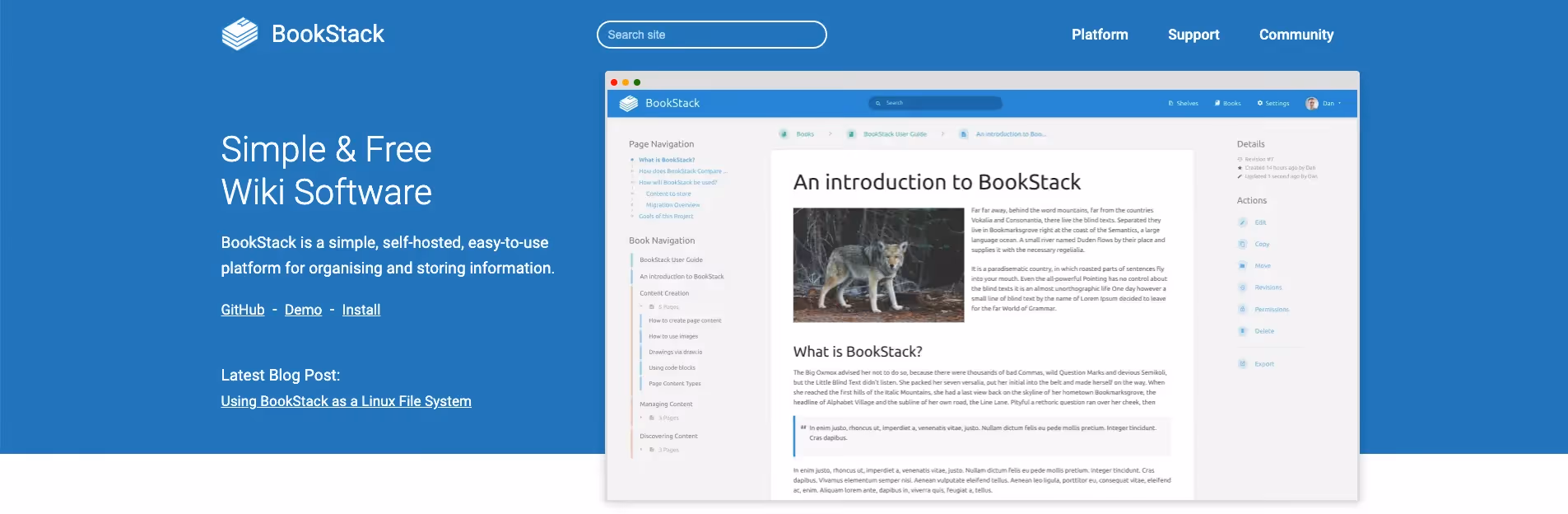Open the 'Content Creation' chapter
1568x514 pixels.
click(664, 293)
